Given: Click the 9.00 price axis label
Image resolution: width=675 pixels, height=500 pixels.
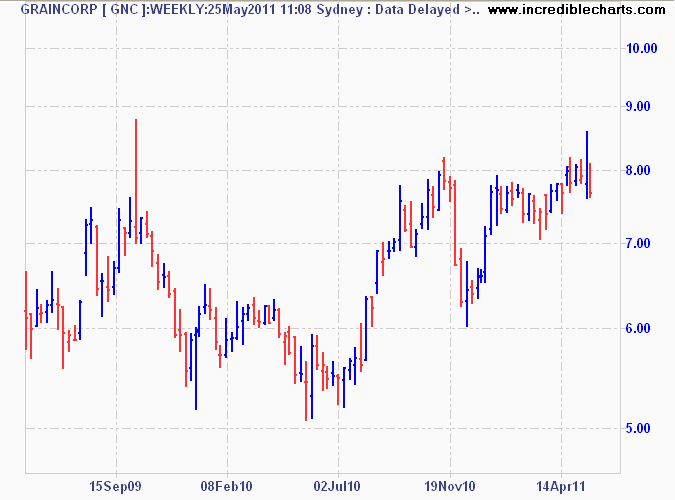Looking at the screenshot, I should pos(638,106).
